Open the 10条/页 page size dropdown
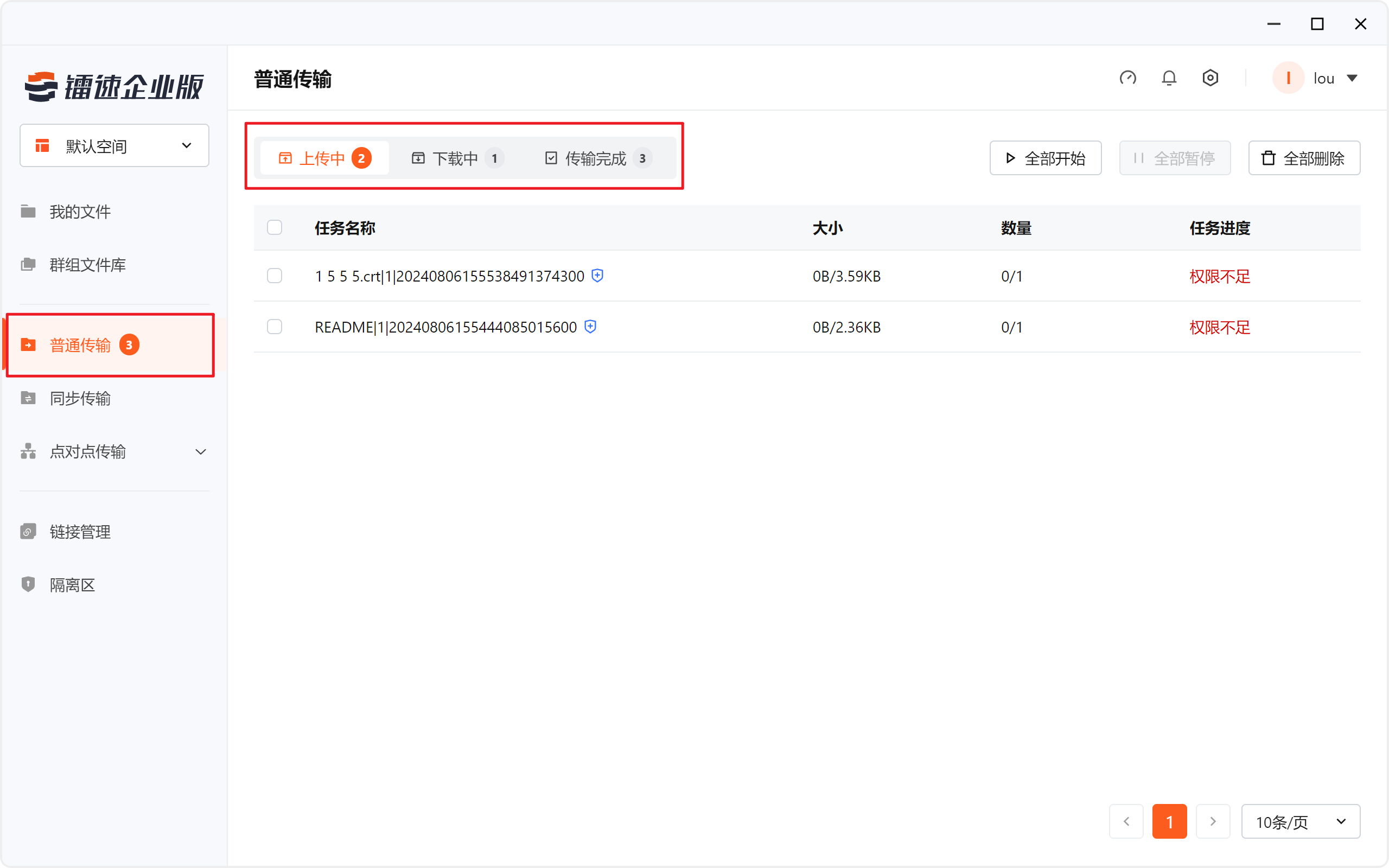Viewport: 1389px width, 868px height. 1300,821
